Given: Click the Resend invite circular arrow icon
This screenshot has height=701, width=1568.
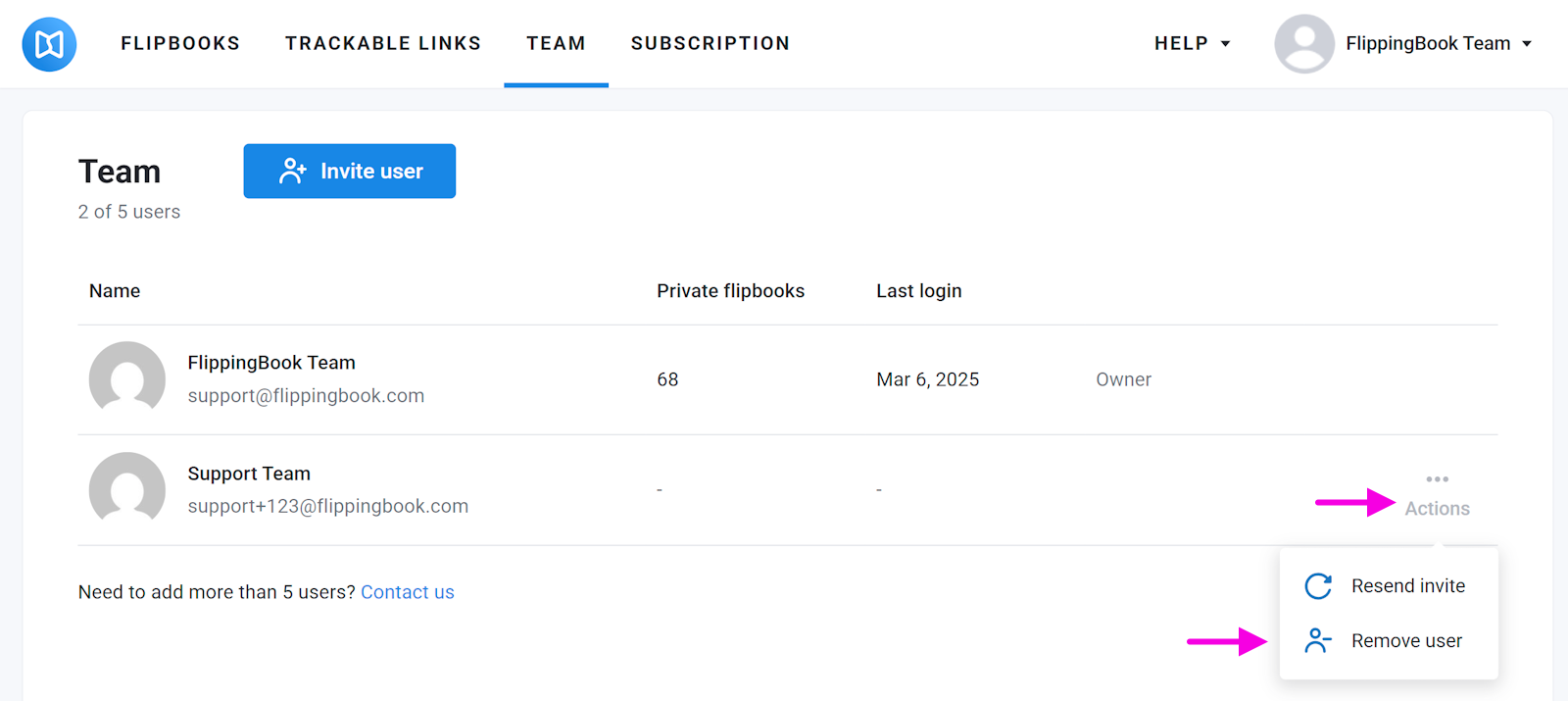Looking at the screenshot, I should click(1318, 586).
